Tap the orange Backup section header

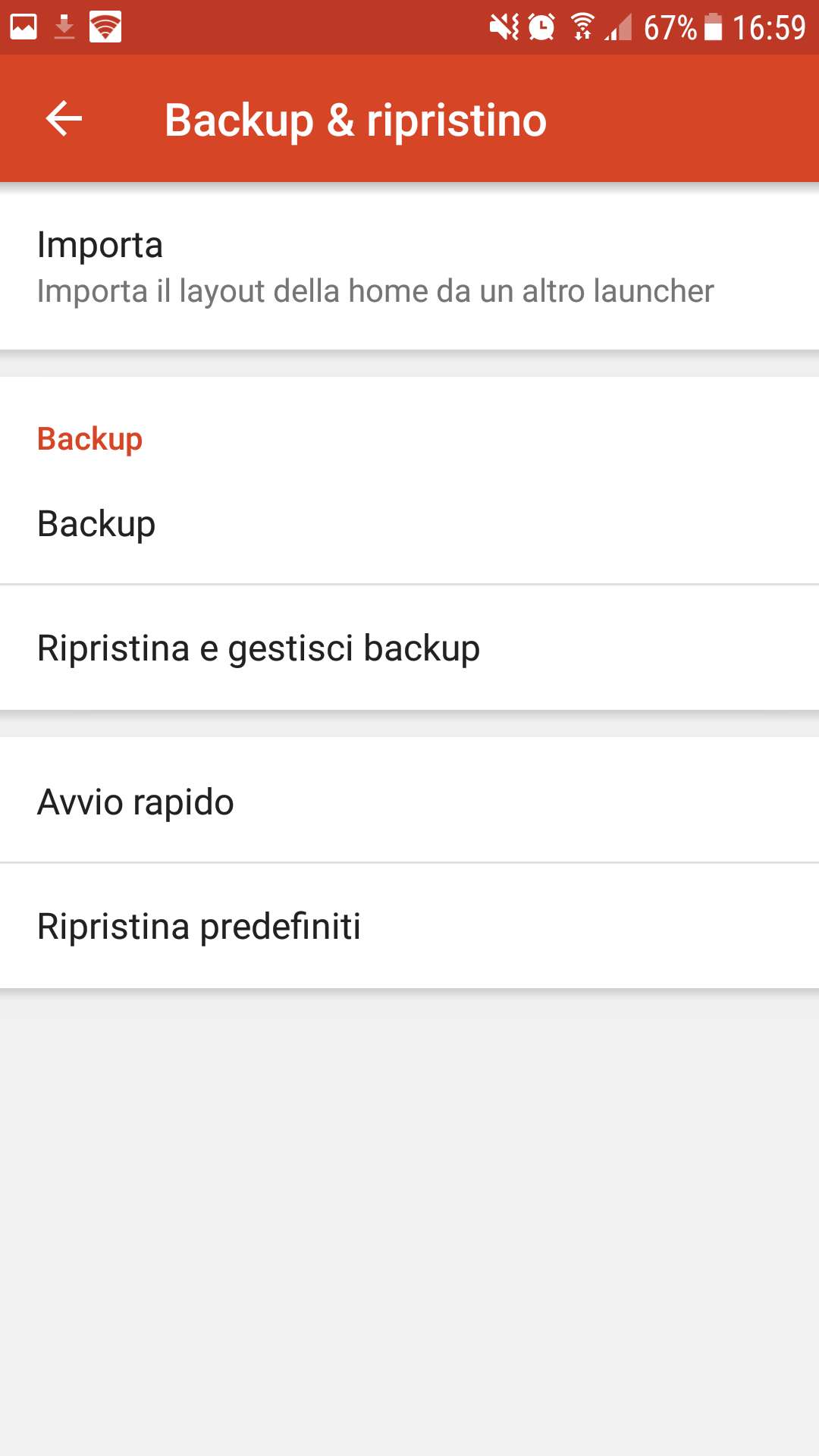pyautogui.click(x=89, y=439)
